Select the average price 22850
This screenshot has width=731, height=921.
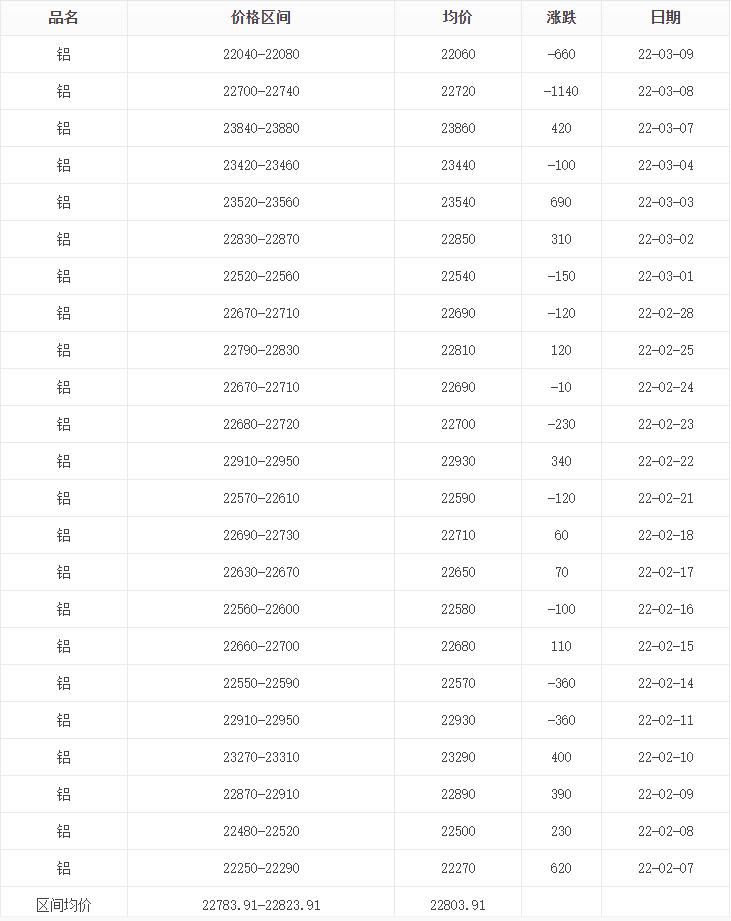458,240
